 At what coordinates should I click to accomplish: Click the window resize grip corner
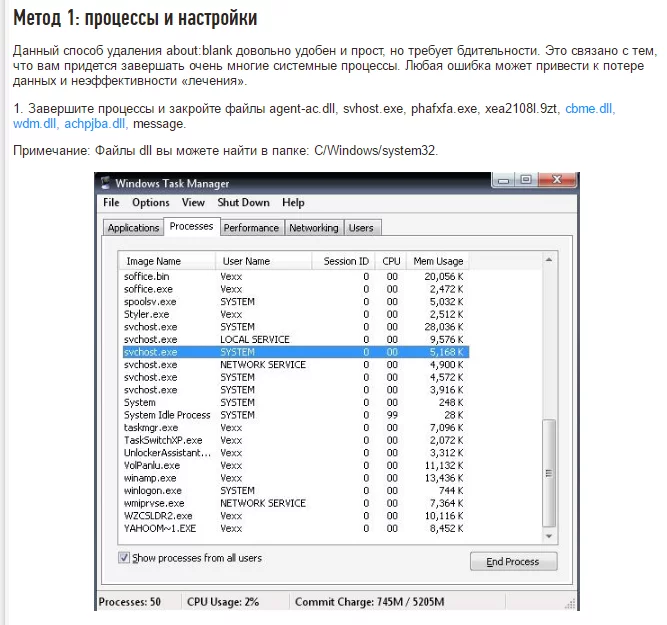click(x=570, y=603)
